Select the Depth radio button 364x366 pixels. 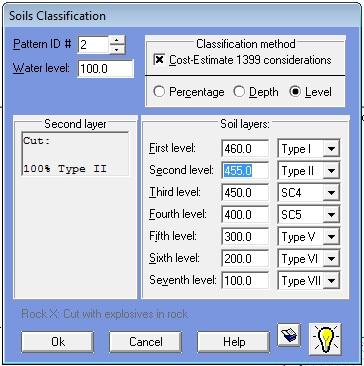[x=239, y=92]
